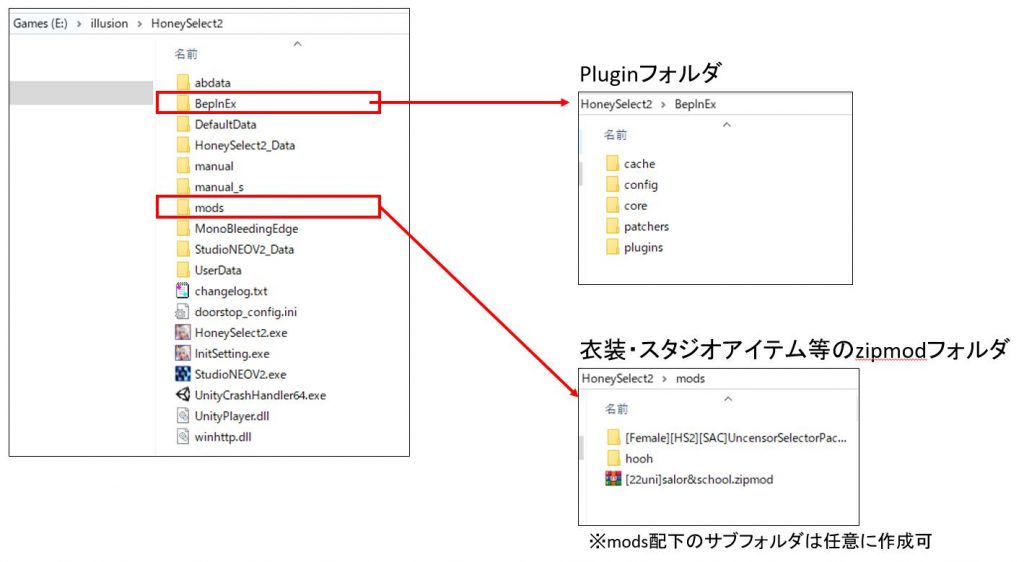Open the plugins folder icon
Viewport: 1024px width, 562px height.
pos(612,247)
